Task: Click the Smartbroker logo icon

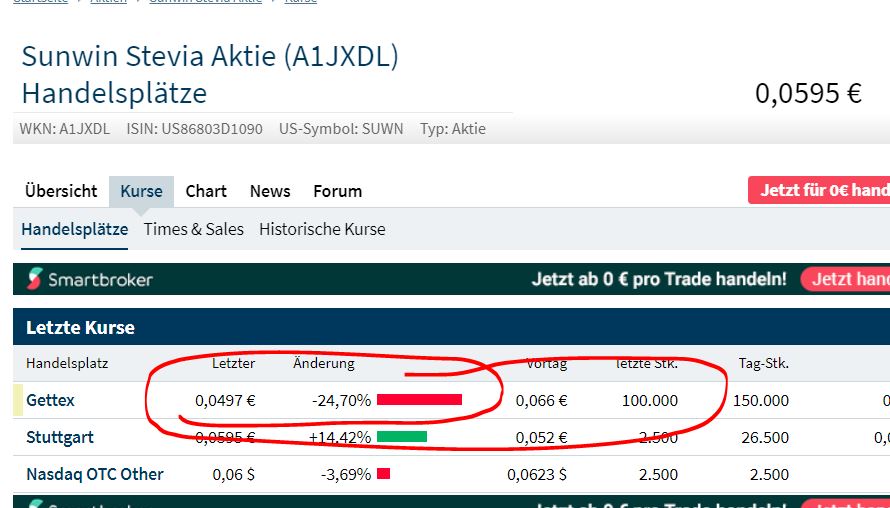Action: [x=36, y=279]
